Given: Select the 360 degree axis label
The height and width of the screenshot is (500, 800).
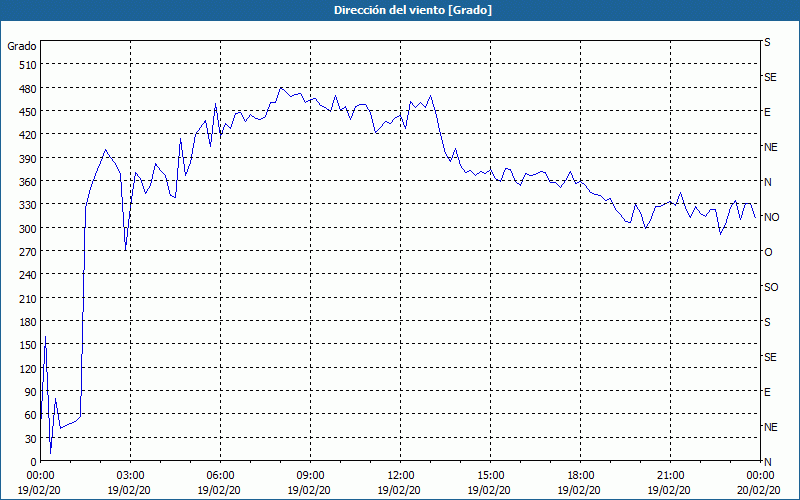Looking at the screenshot, I should (x=28, y=182).
